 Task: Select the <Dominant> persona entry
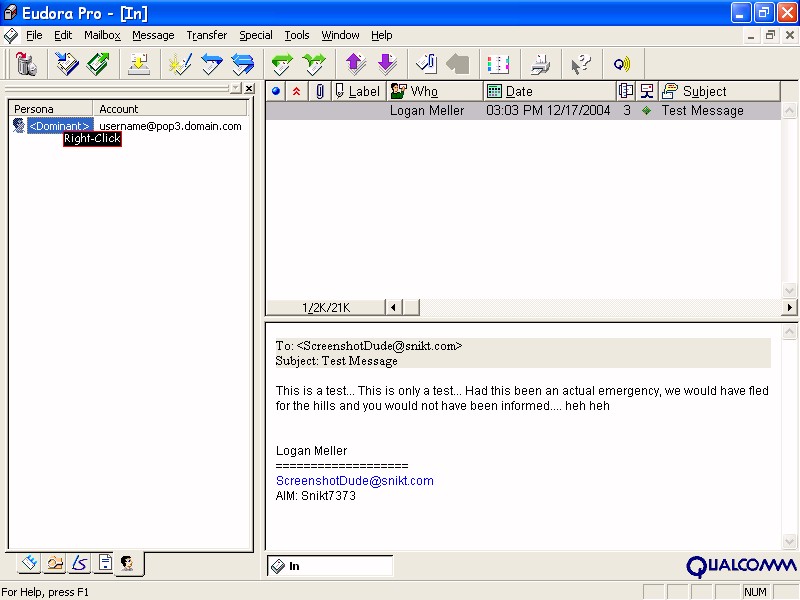pos(60,126)
